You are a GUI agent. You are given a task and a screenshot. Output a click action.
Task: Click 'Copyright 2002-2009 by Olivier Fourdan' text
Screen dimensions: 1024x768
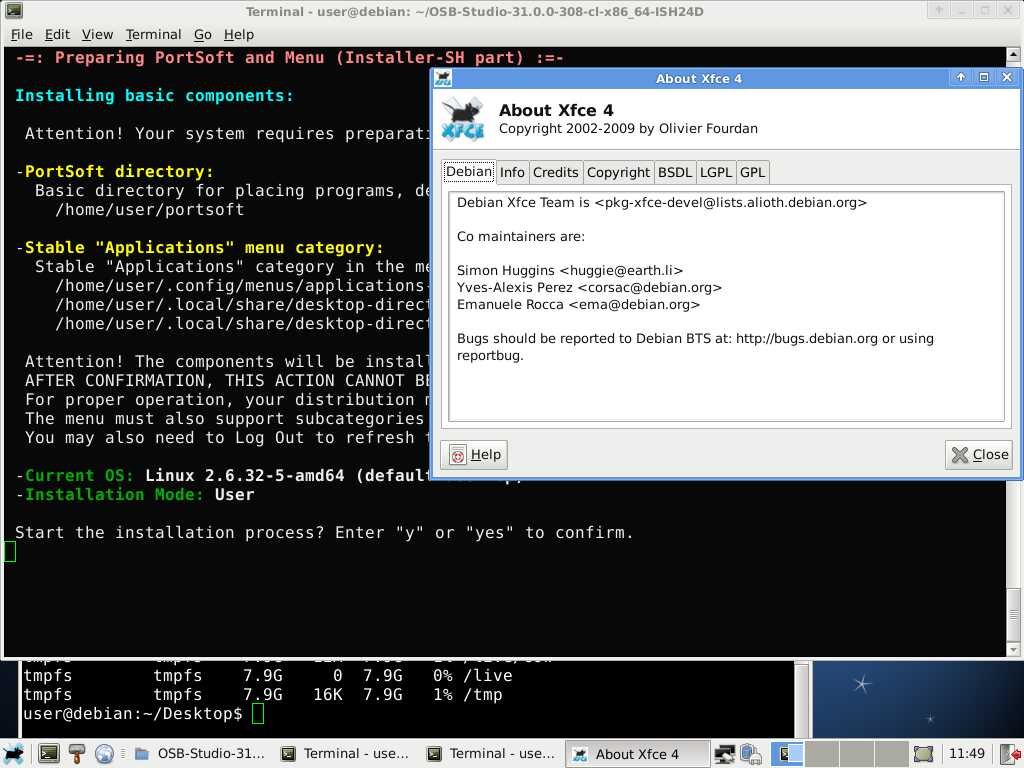click(628, 129)
